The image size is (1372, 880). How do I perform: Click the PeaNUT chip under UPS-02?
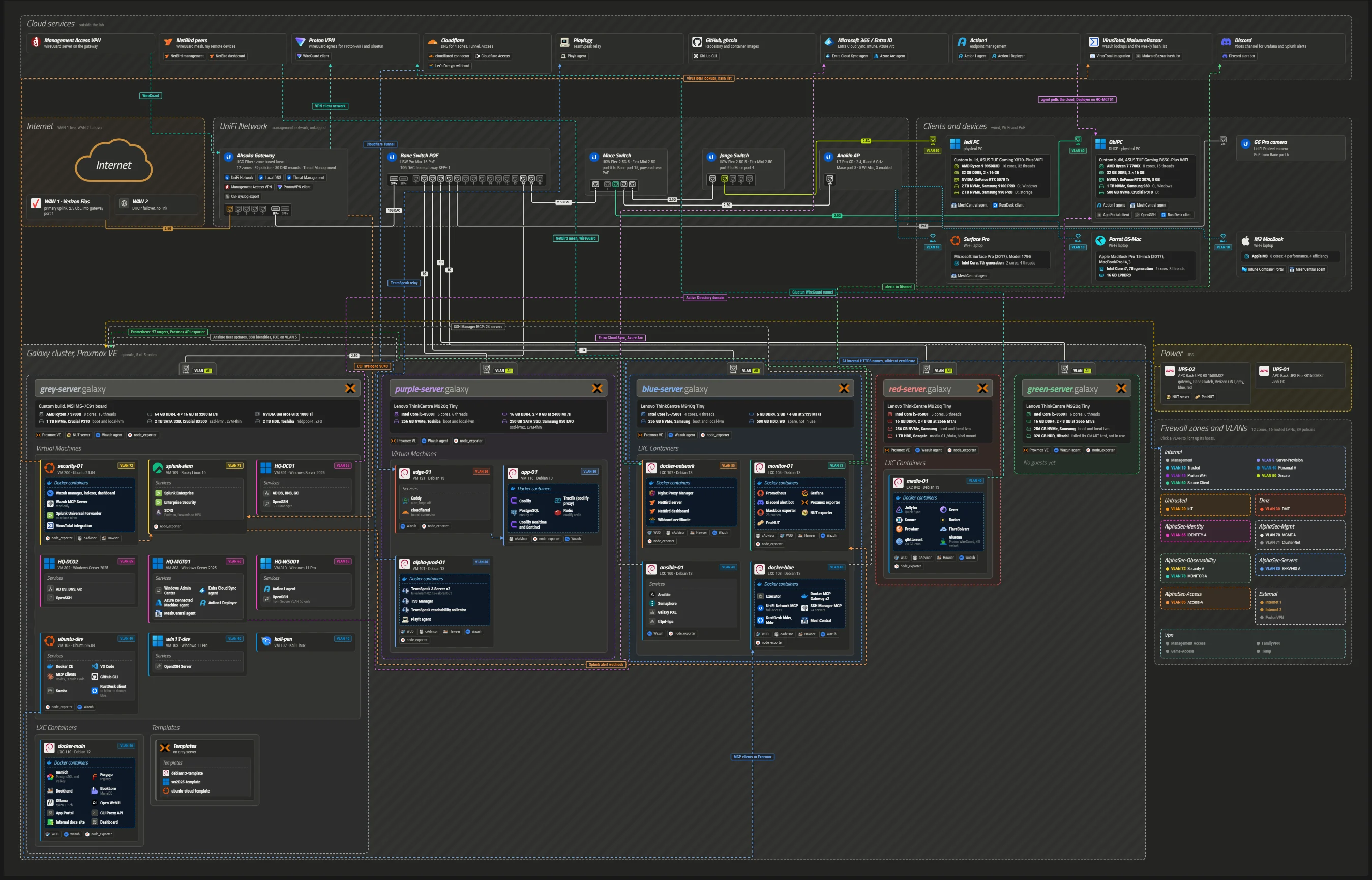(1205, 397)
